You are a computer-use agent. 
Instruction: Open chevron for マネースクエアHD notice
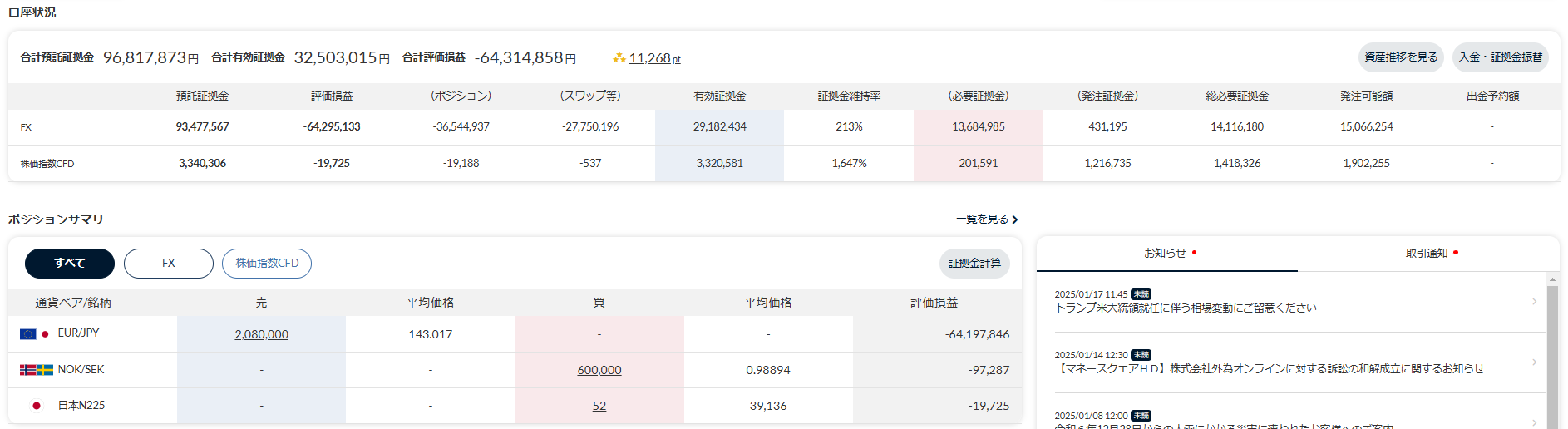1534,362
